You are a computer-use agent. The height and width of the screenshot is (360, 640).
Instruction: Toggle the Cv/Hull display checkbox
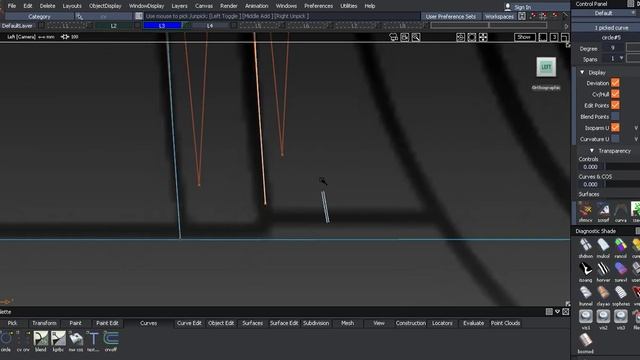pos(615,94)
